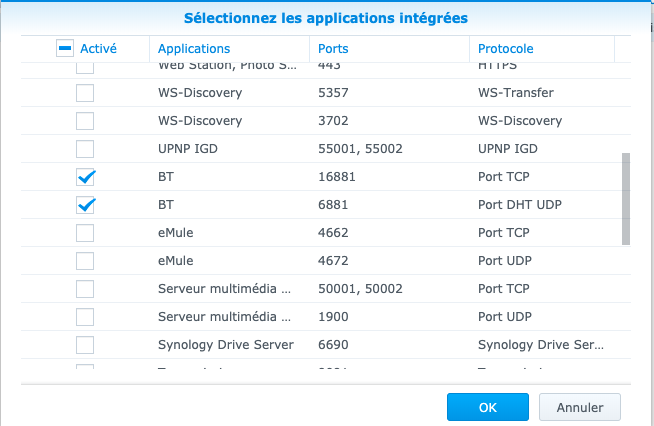Click the vertical scrollbar thumb
This screenshot has height=426, width=654.
pos(626,198)
